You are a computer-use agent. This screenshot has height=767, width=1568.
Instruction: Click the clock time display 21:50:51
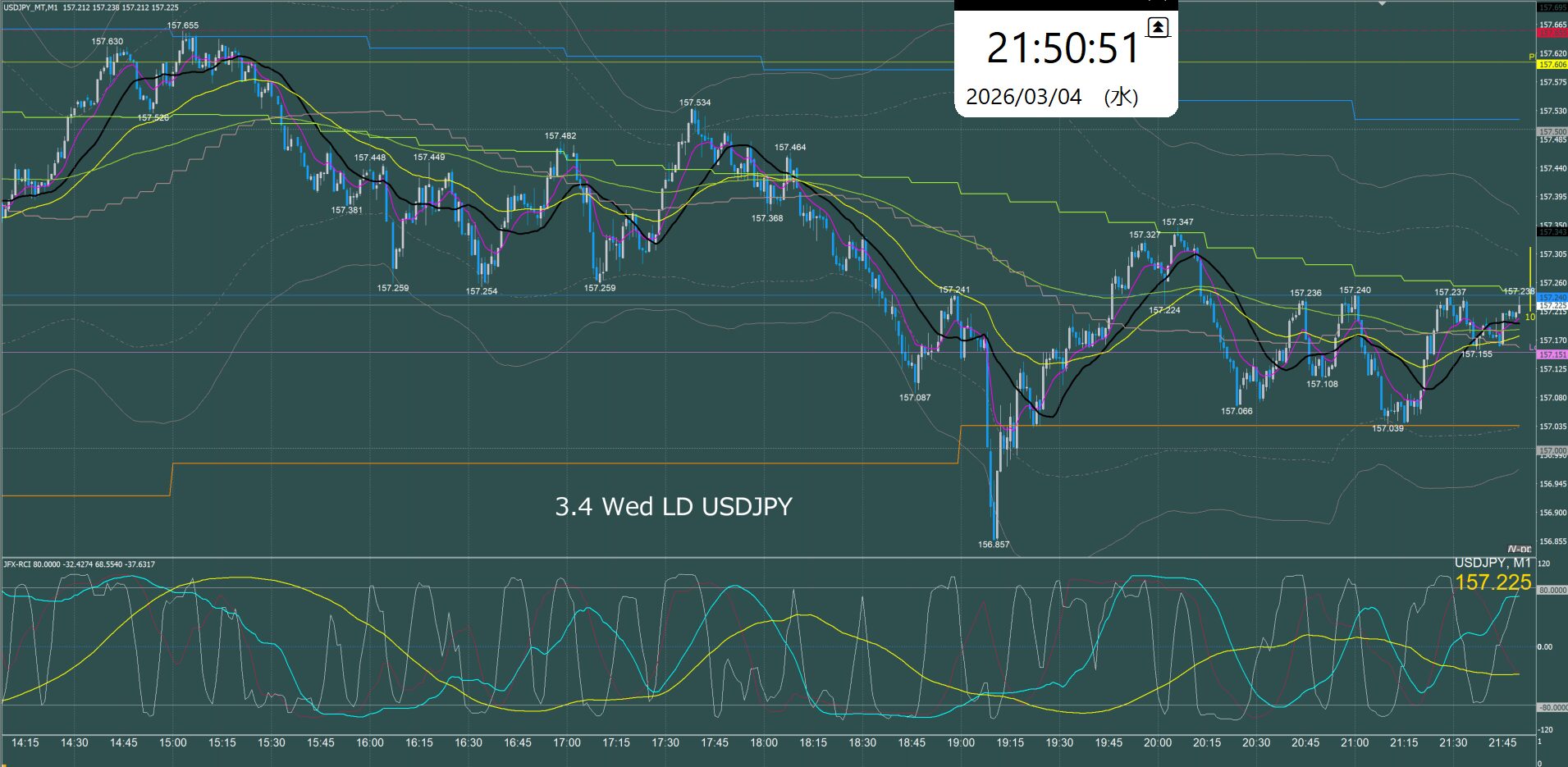[x=1063, y=48]
